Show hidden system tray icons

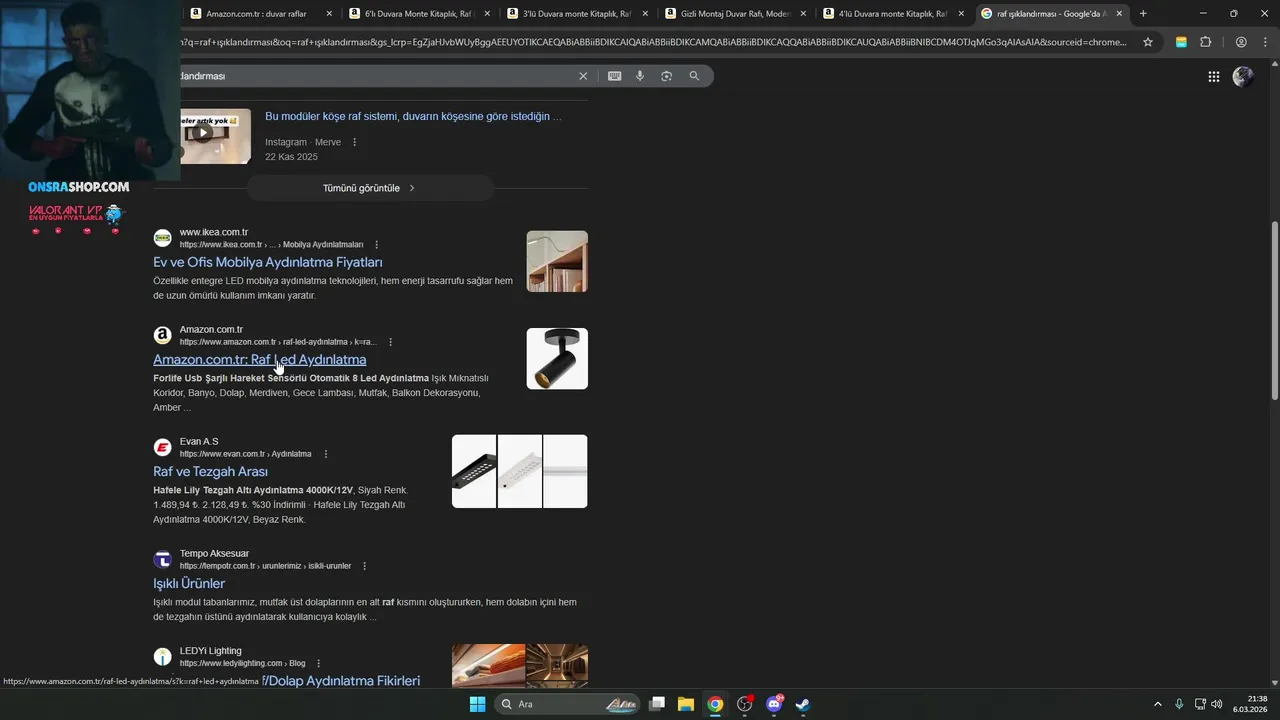(1158, 704)
